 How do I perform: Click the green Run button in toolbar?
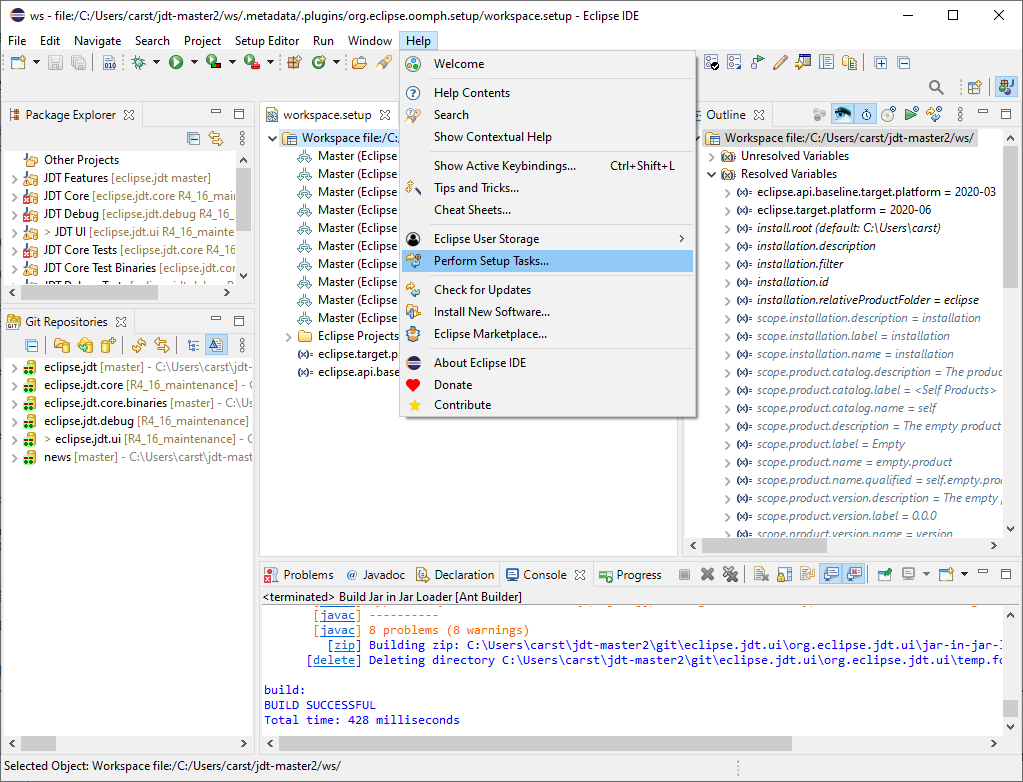tap(176, 63)
